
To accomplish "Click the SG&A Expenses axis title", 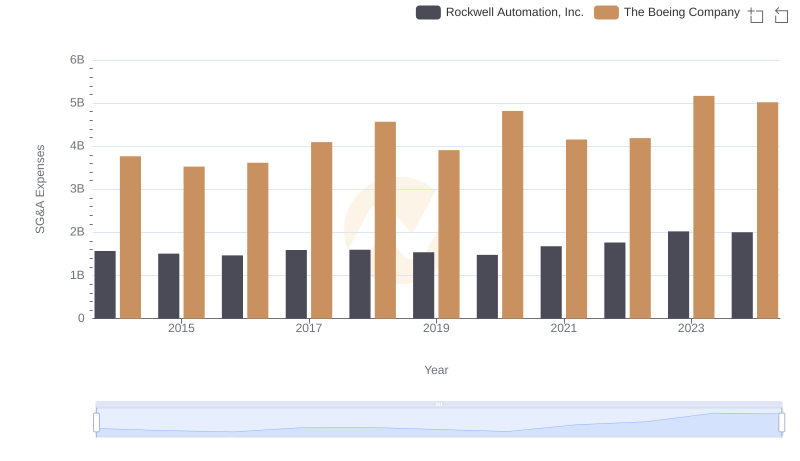I will point(40,189).
